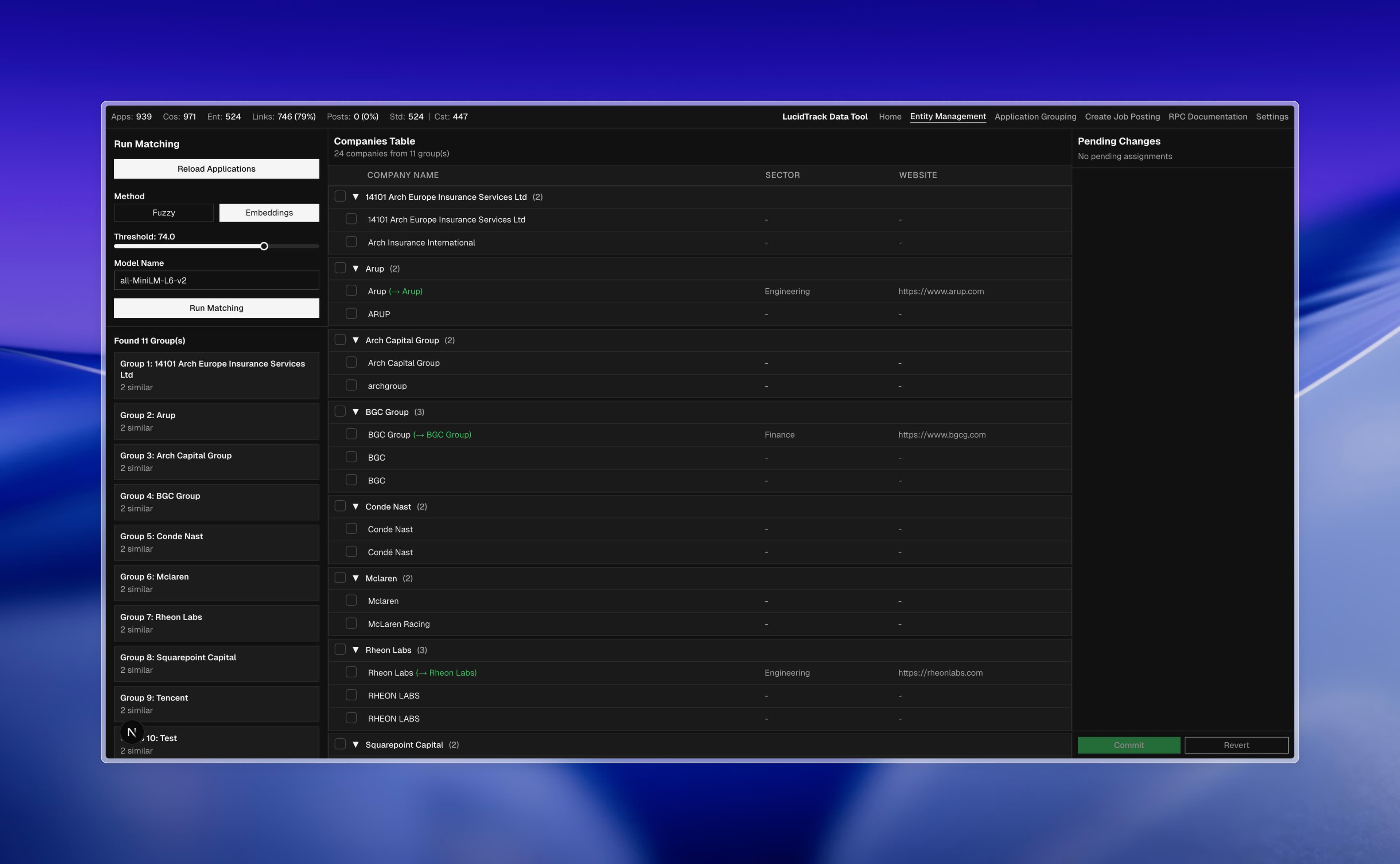Collapse the Arch Capital Group triangle
Image resolution: width=1400 pixels, height=864 pixels.
[355, 340]
